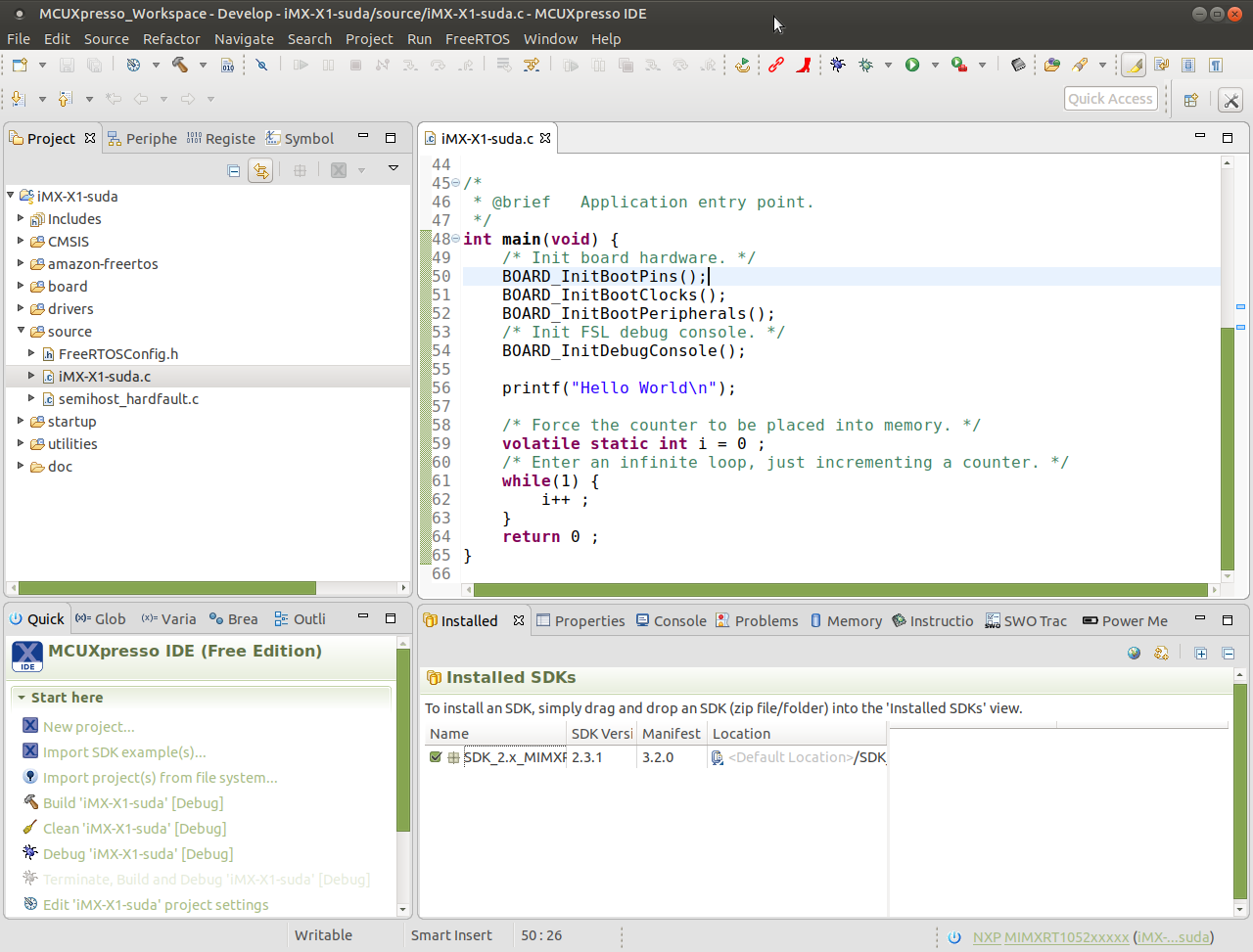
Task: Expand the Includes tree node
Action: pyautogui.click(x=21, y=218)
